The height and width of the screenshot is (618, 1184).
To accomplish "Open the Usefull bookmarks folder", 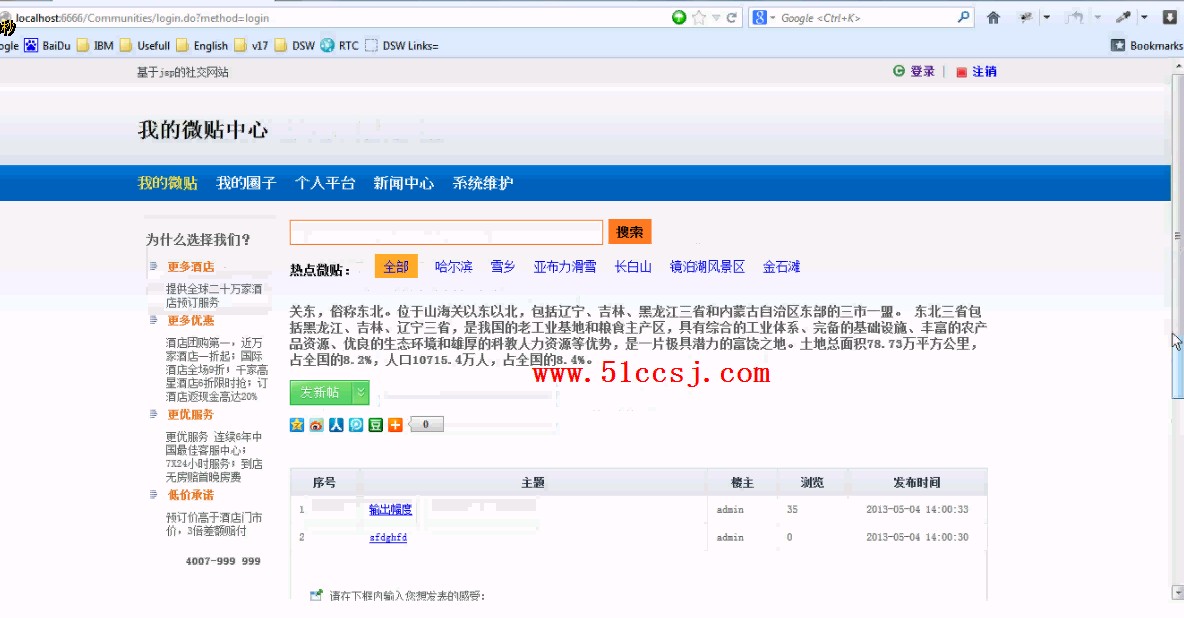I will (145, 45).
